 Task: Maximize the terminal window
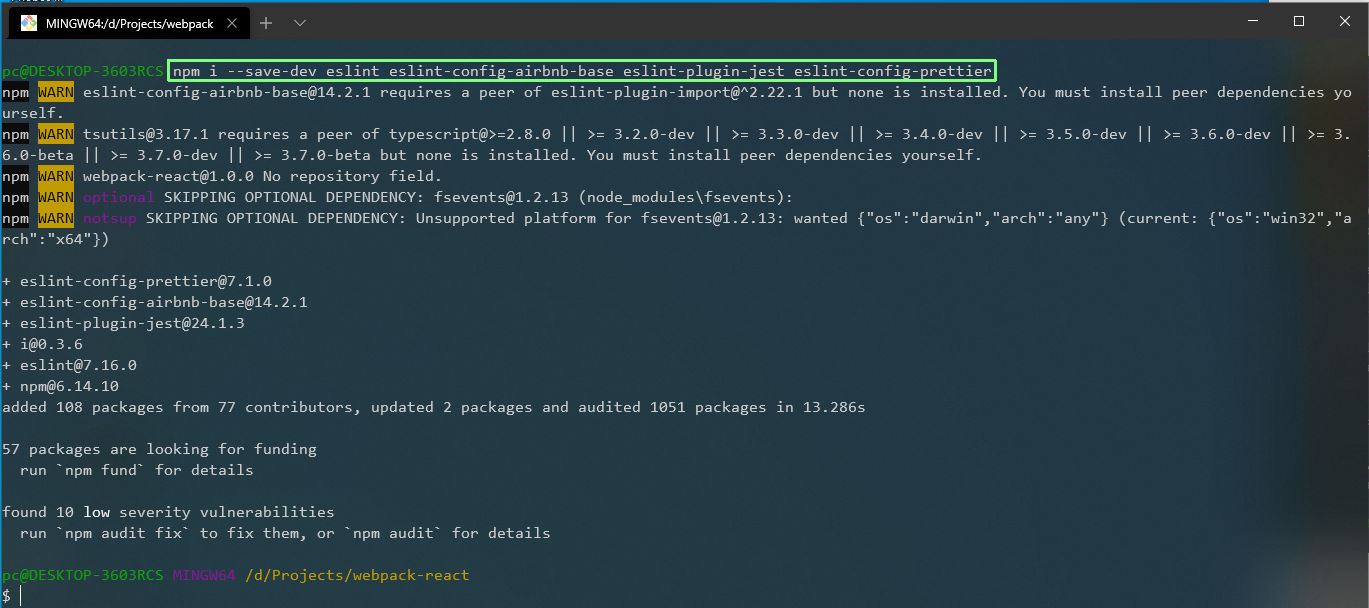tap(1299, 21)
